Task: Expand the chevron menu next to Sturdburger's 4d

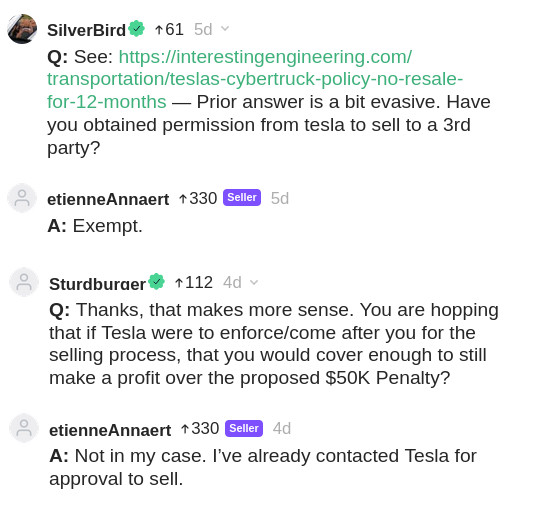Action: pyautogui.click(x=254, y=282)
